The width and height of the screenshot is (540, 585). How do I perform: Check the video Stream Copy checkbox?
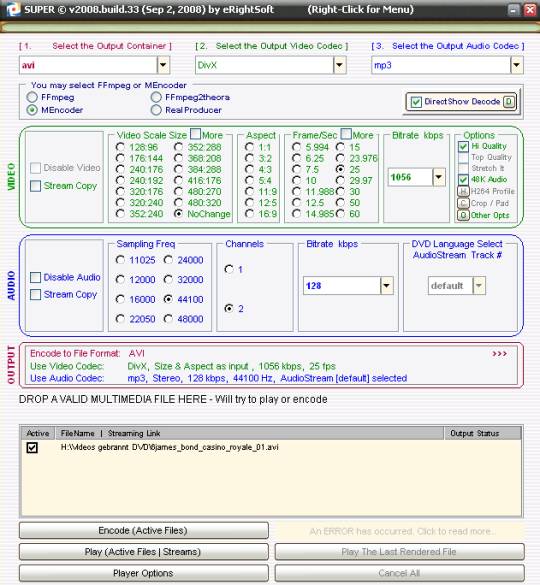35,186
